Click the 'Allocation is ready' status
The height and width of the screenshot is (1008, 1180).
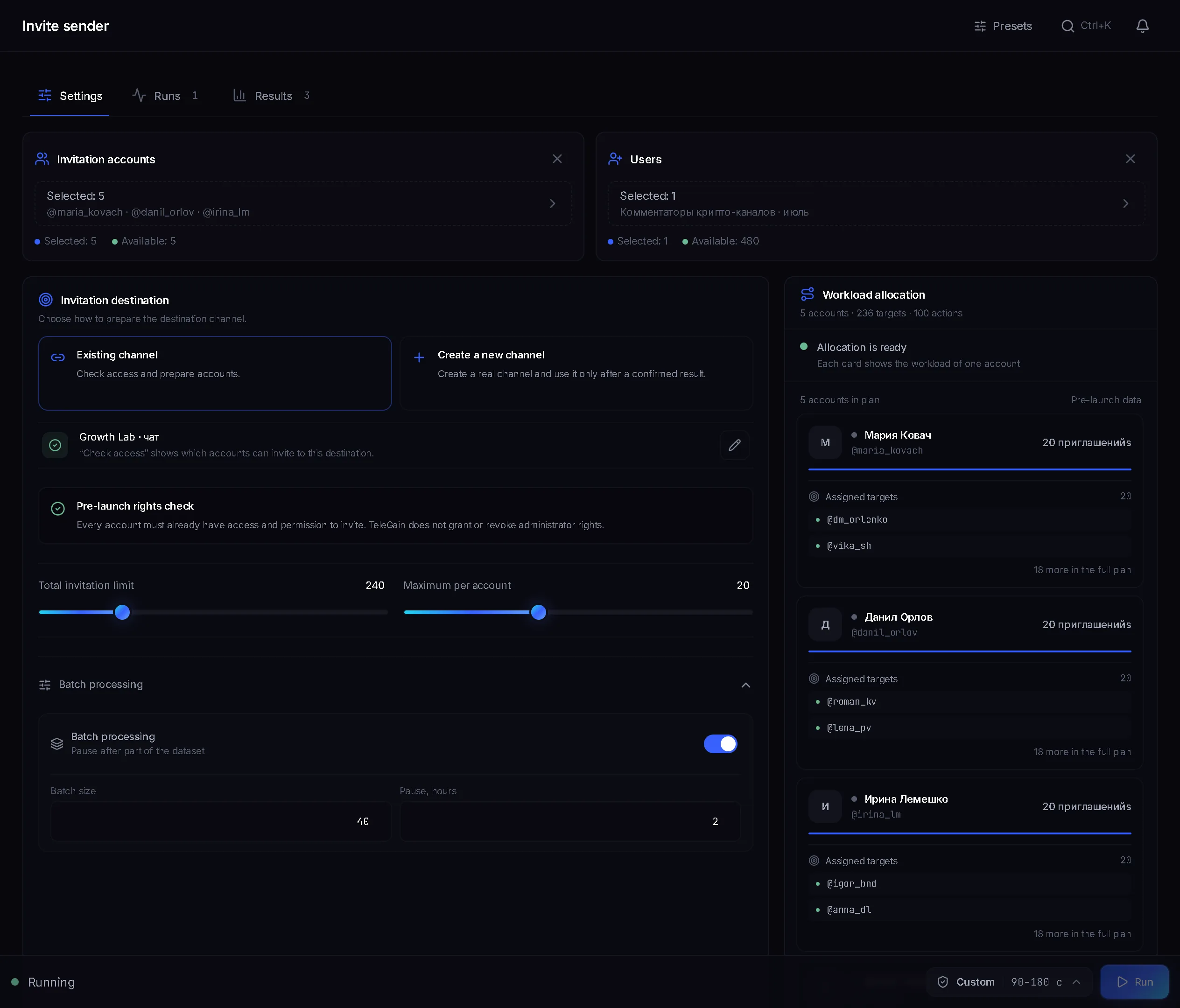click(861, 347)
